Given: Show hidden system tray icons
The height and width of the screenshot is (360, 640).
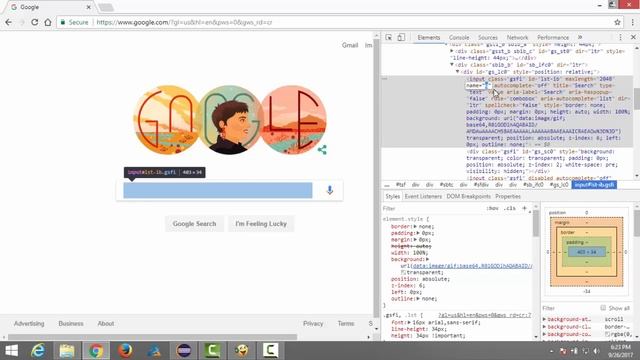Looking at the screenshot, I should [x=552, y=351].
